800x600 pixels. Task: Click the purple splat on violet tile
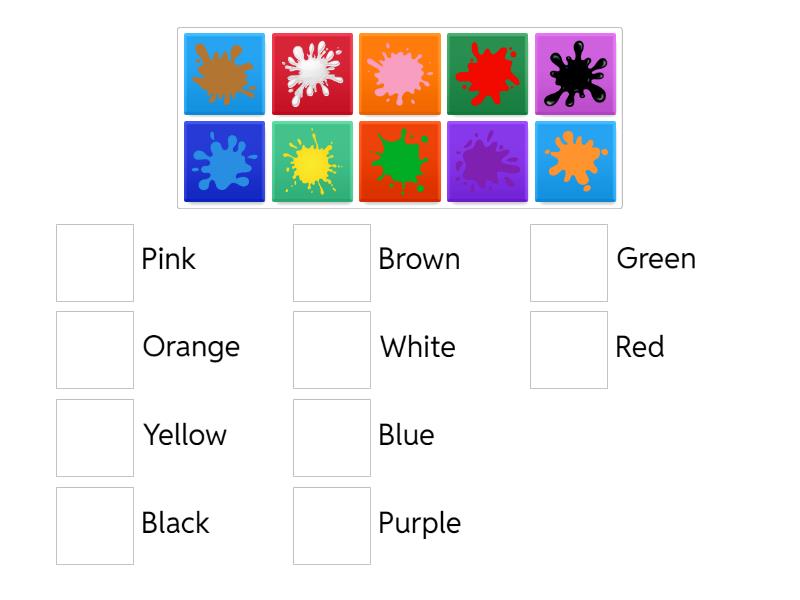click(487, 162)
